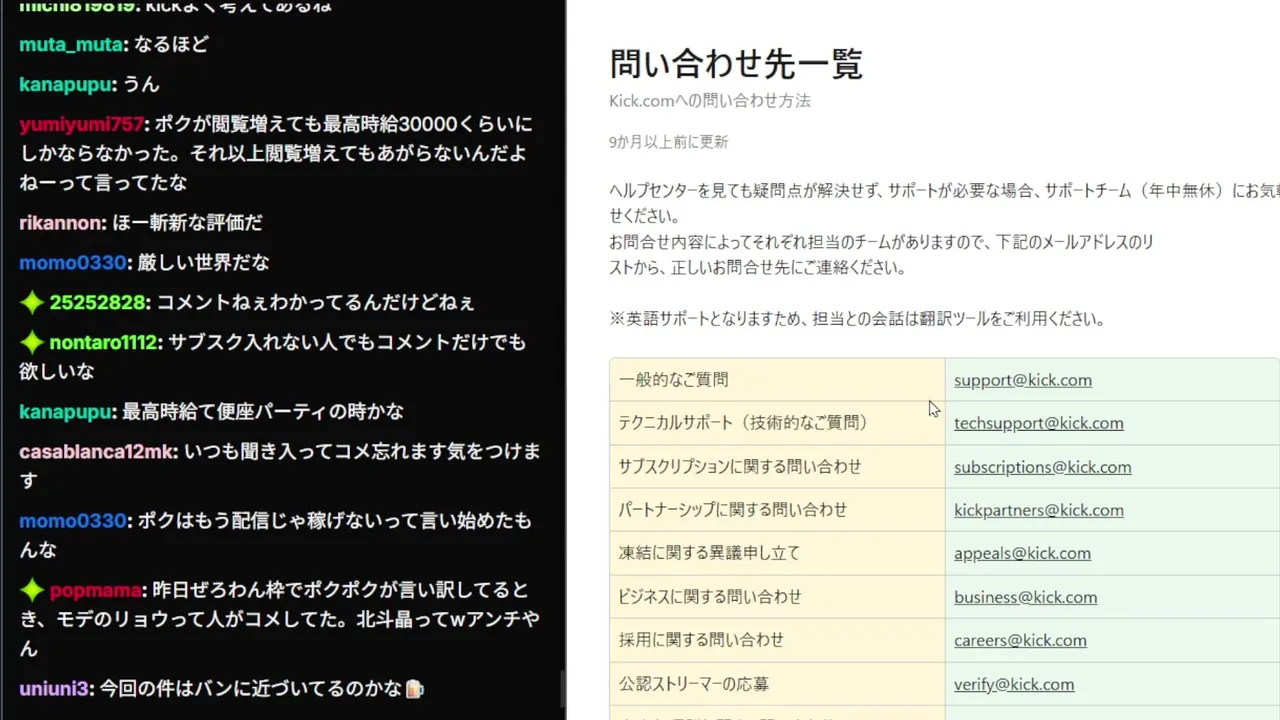Open the verify@kick.com email link
The image size is (1280, 720).
1014,684
